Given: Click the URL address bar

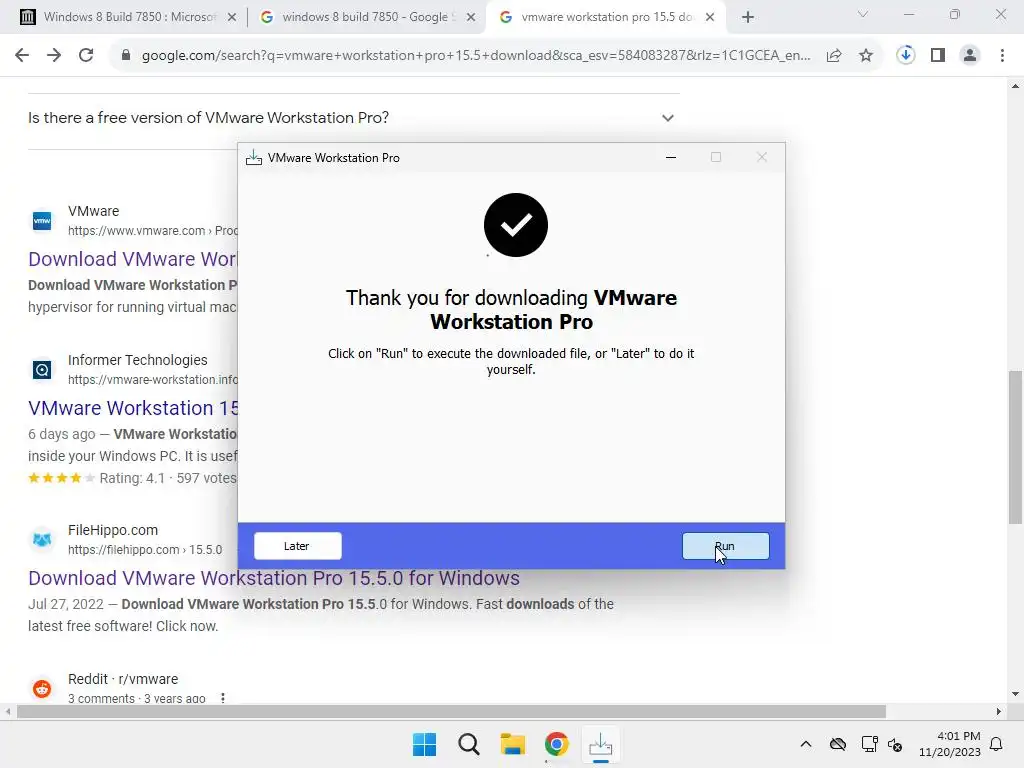Looking at the screenshot, I should pyautogui.click(x=475, y=56).
